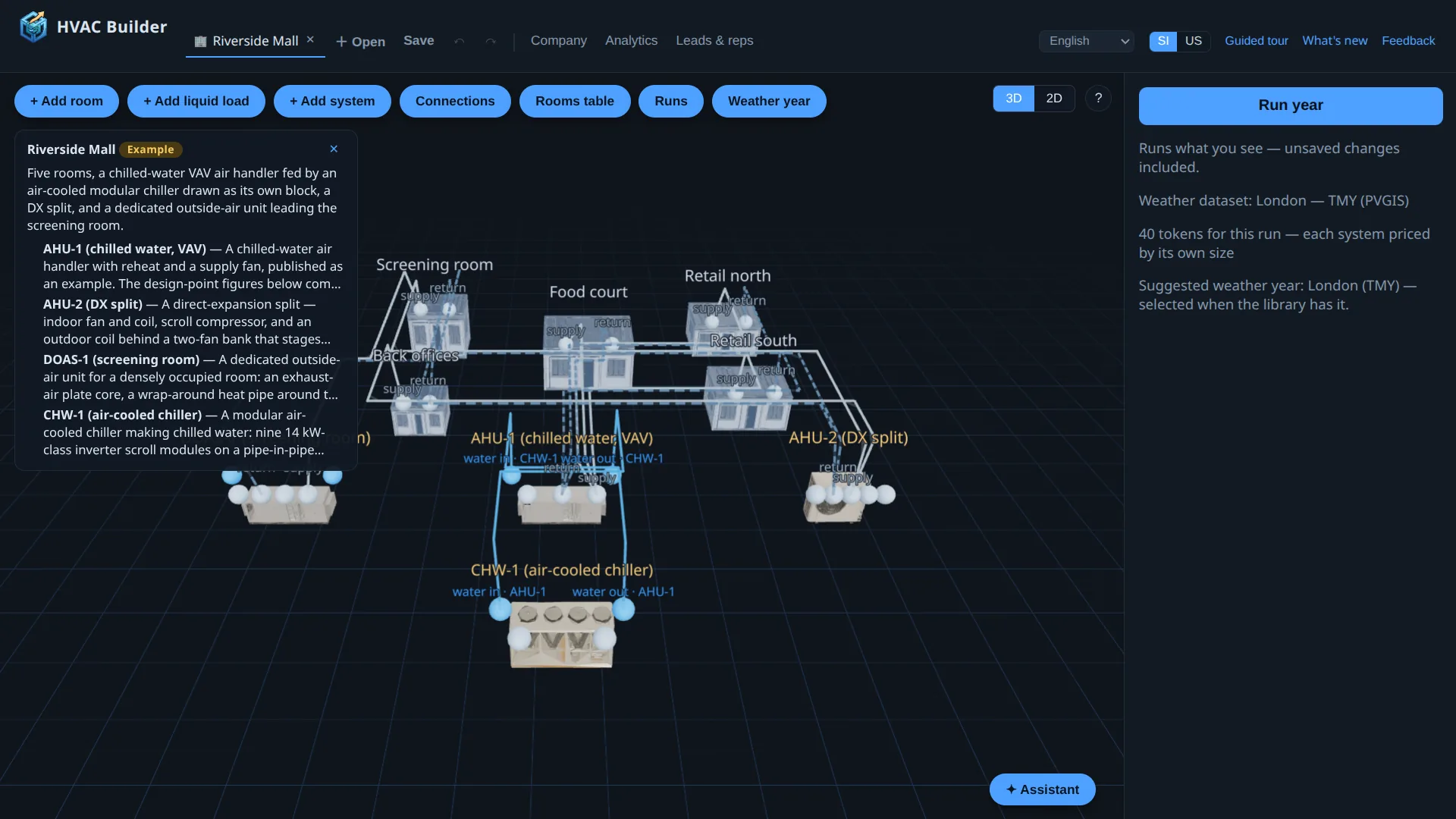Screen dimensions: 1456x819
Task: Click the HVAC Builder logo icon
Action: (x=33, y=27)
